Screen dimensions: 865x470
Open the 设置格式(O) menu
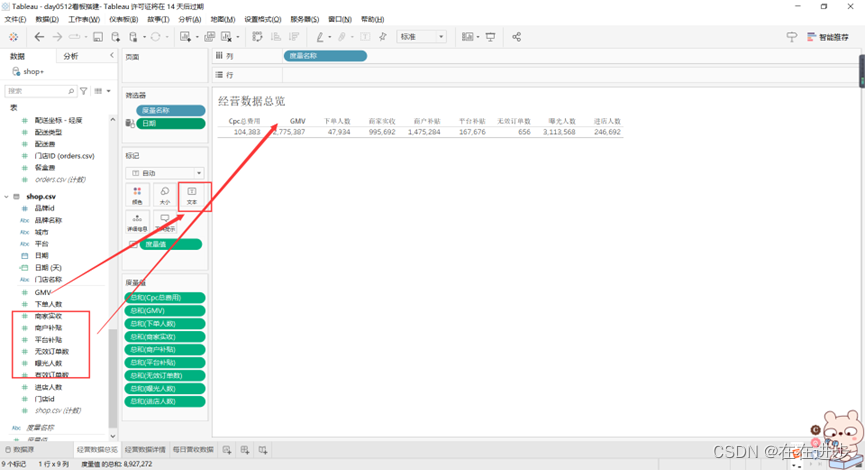pyautogui.click(x=263, y=19)
